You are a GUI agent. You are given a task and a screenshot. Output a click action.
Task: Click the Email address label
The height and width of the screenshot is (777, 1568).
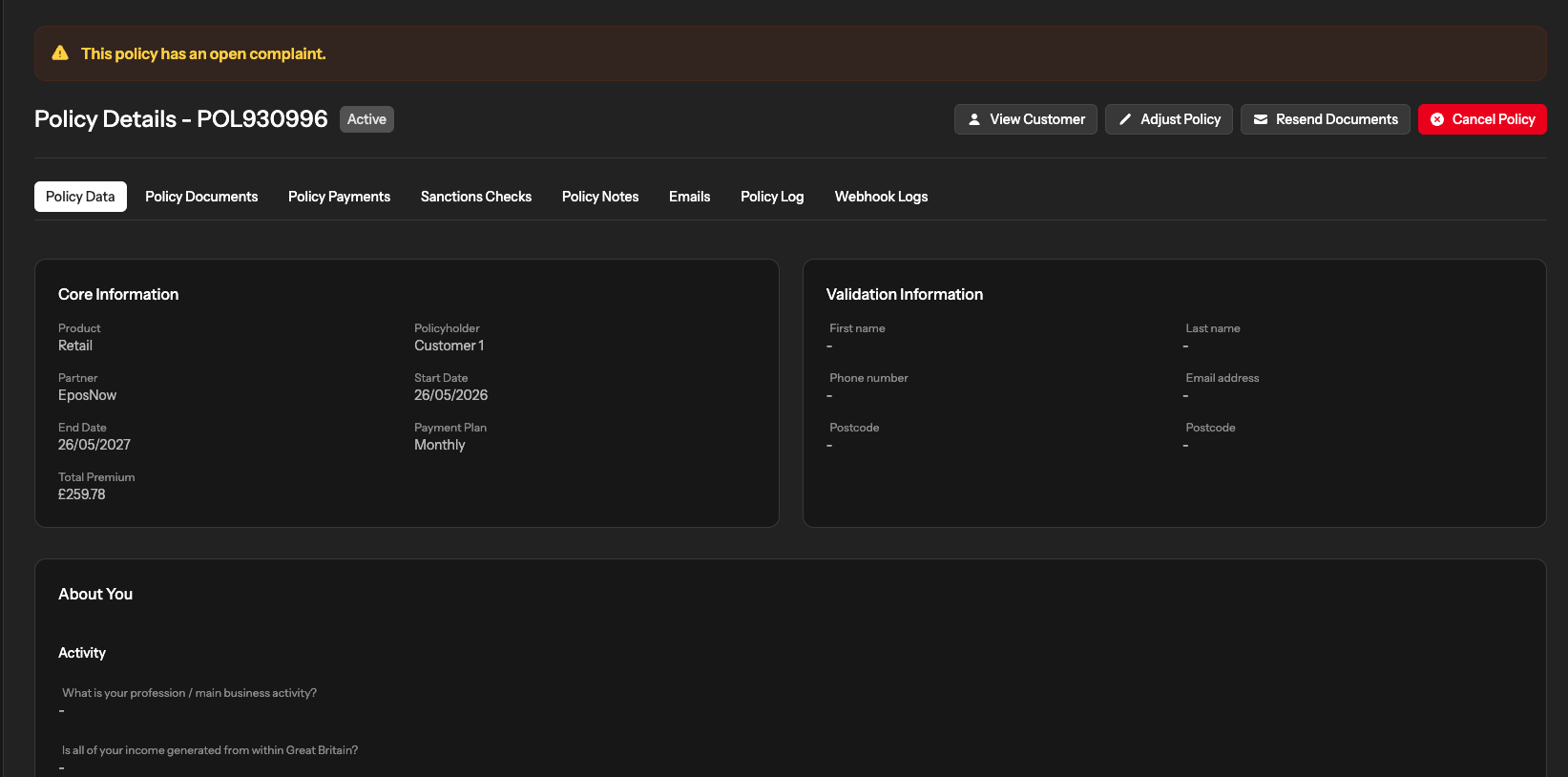point(1223,378)
